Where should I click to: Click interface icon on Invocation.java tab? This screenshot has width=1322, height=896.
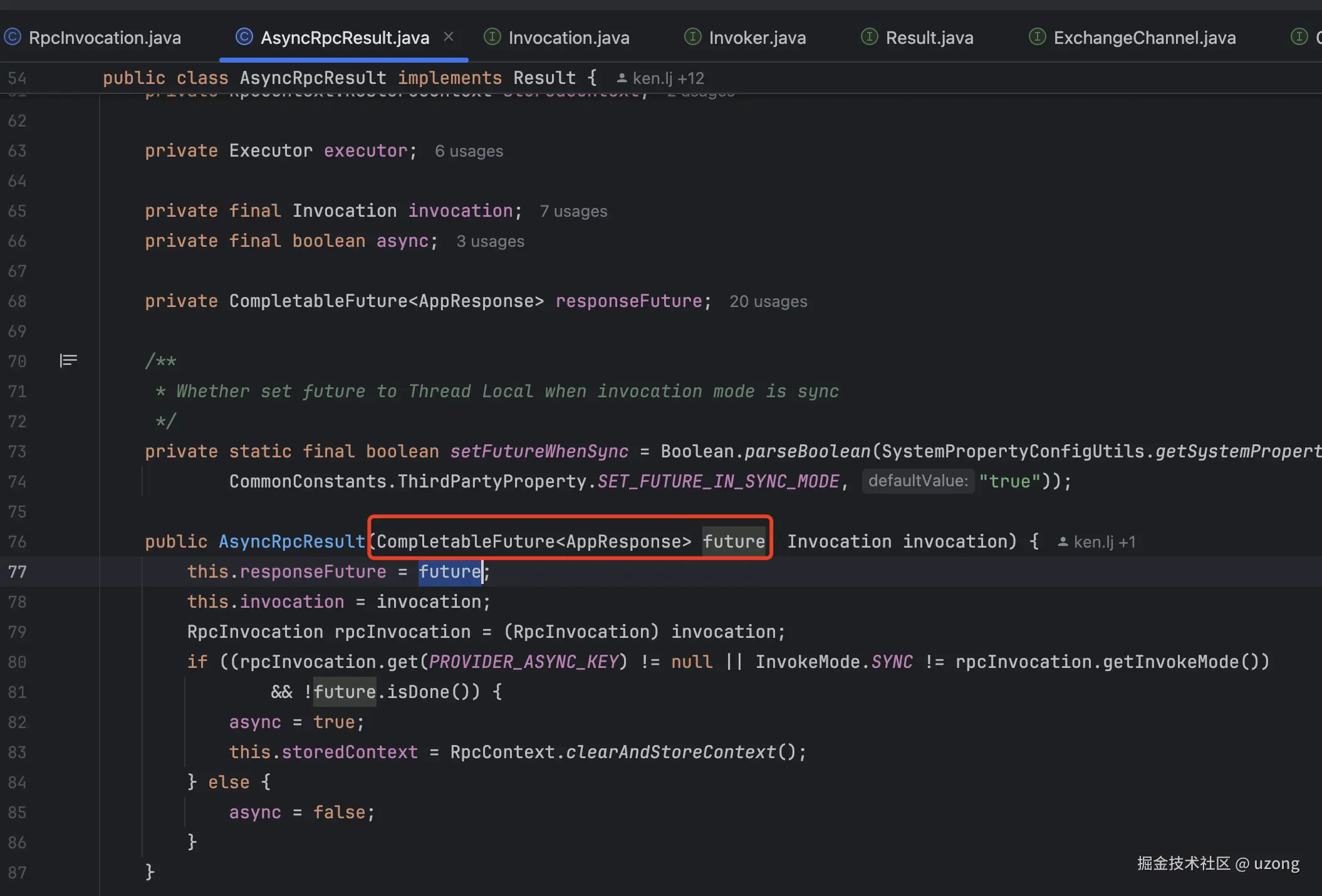pos(492,37)
